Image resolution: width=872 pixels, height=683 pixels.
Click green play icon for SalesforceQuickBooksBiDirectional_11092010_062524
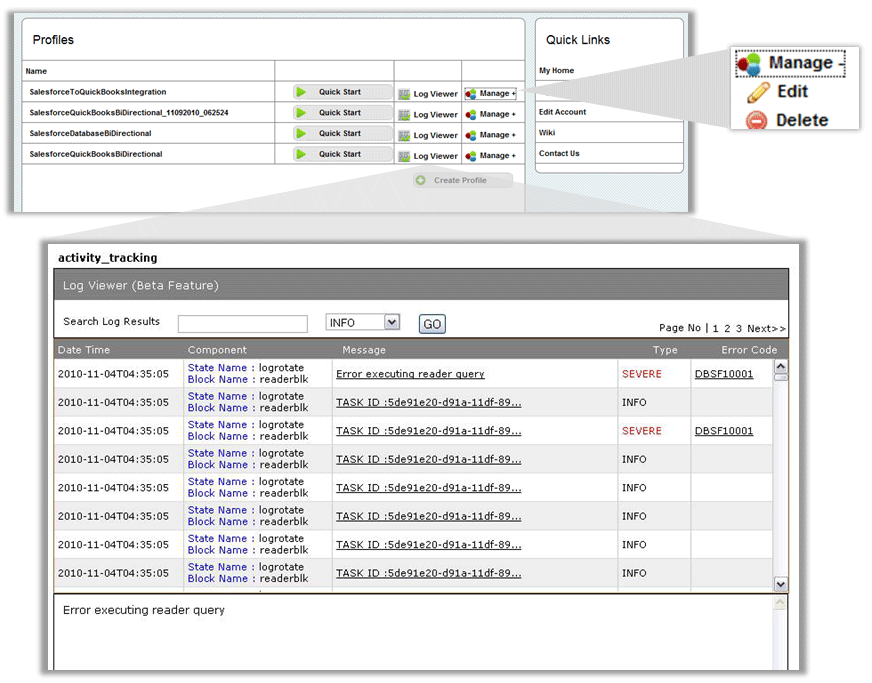click(x=301, y=113)
